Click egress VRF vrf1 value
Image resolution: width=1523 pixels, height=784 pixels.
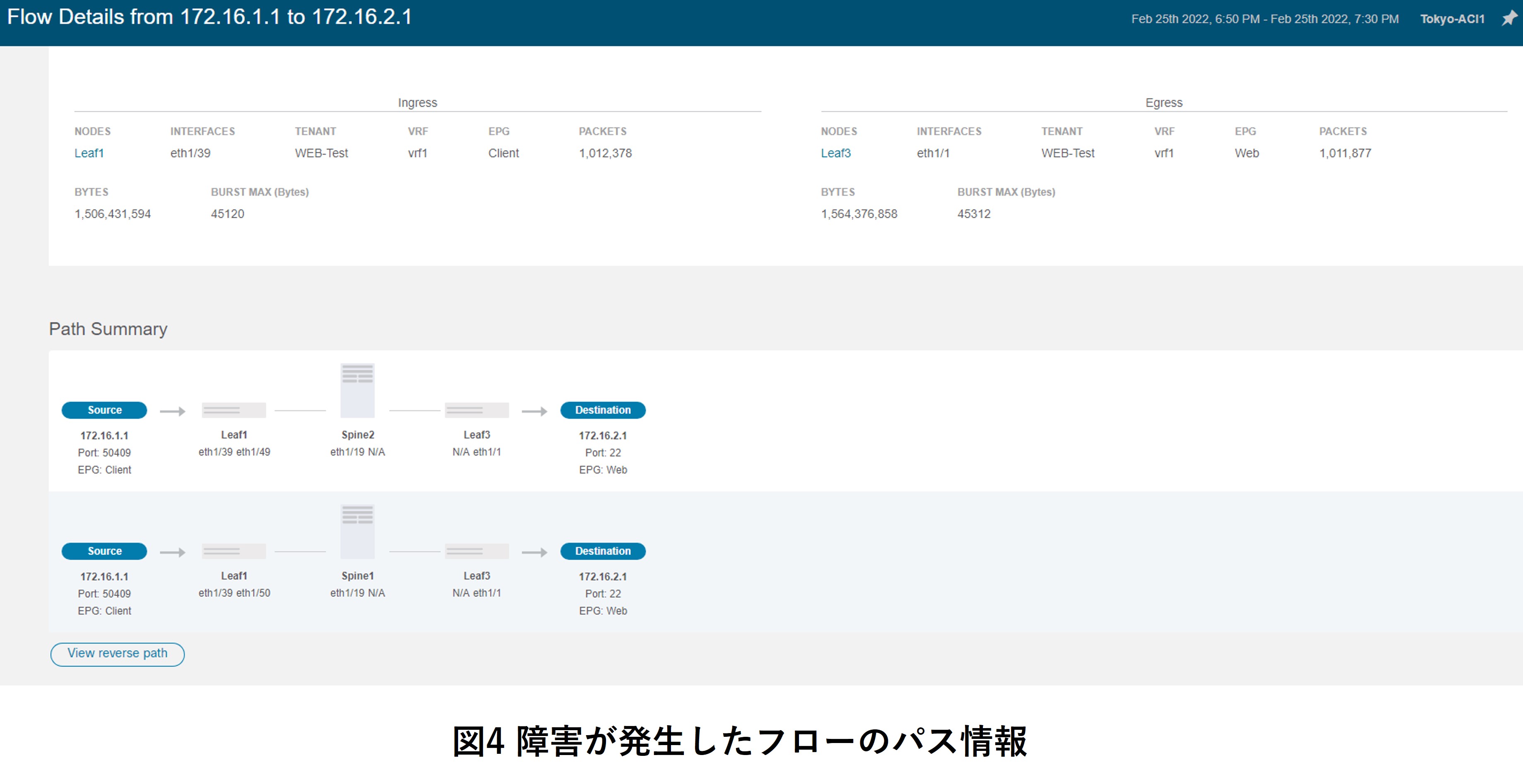pos(1163,153)
